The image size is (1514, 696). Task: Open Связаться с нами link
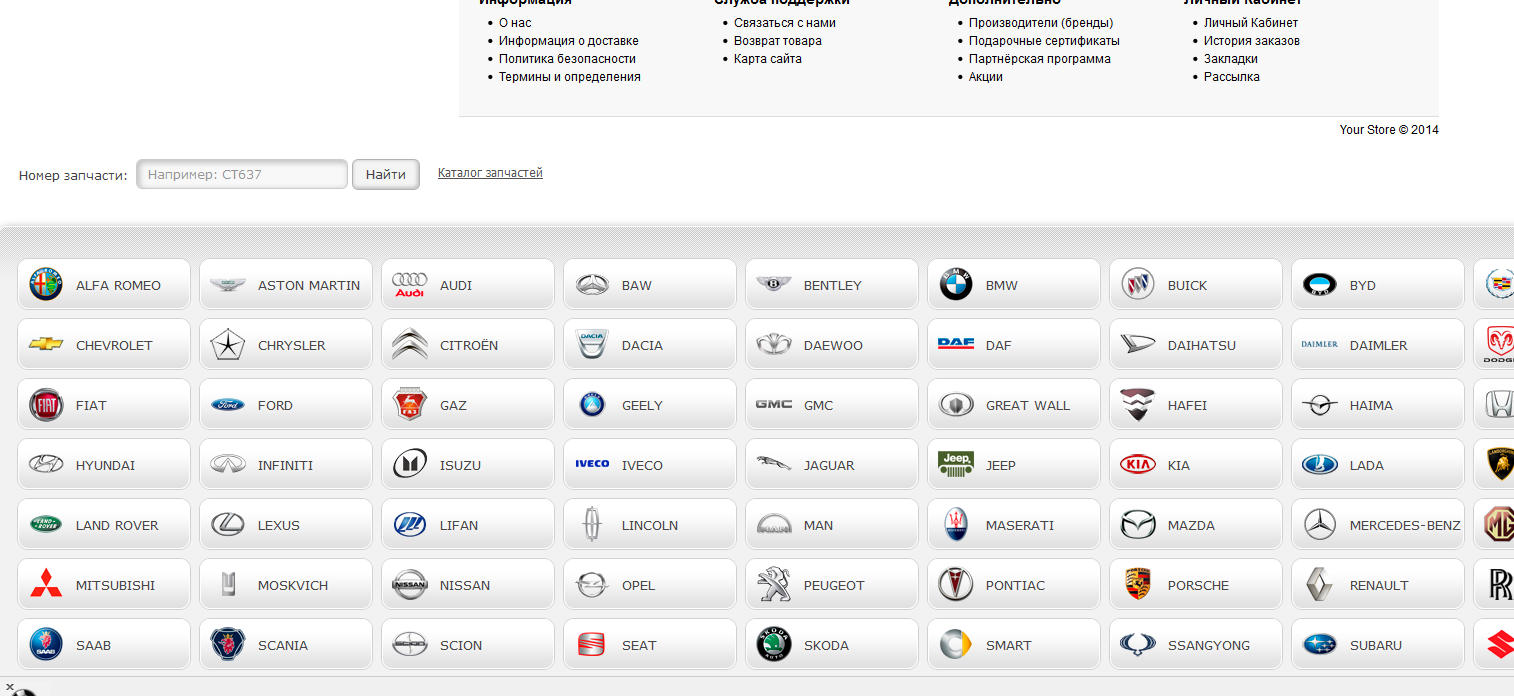[x=785, y=23]
